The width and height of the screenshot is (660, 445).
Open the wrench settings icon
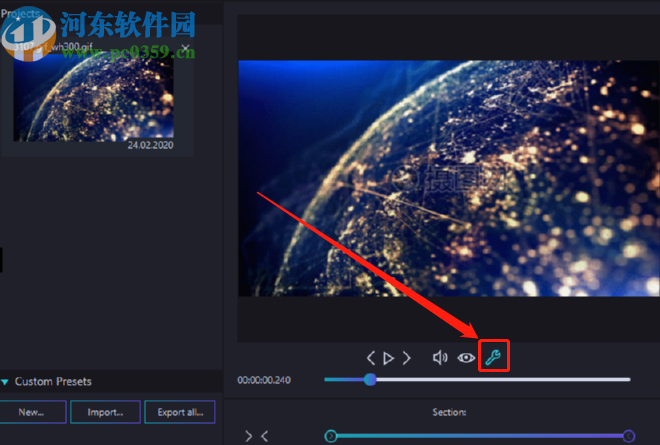[493, 357]
